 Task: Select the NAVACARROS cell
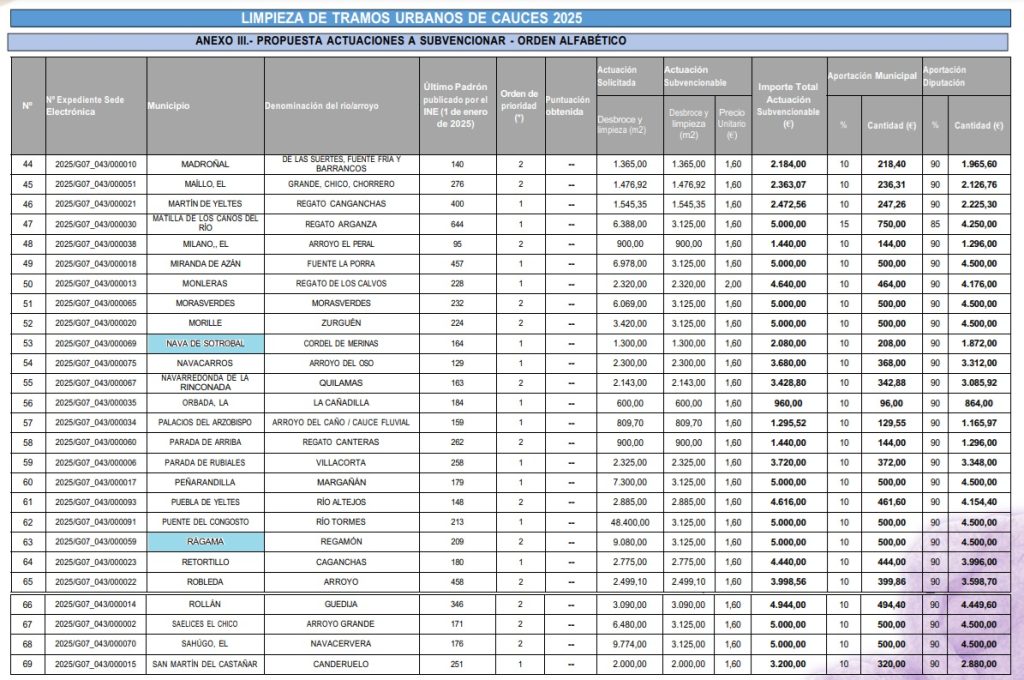(x=205, y=363)
